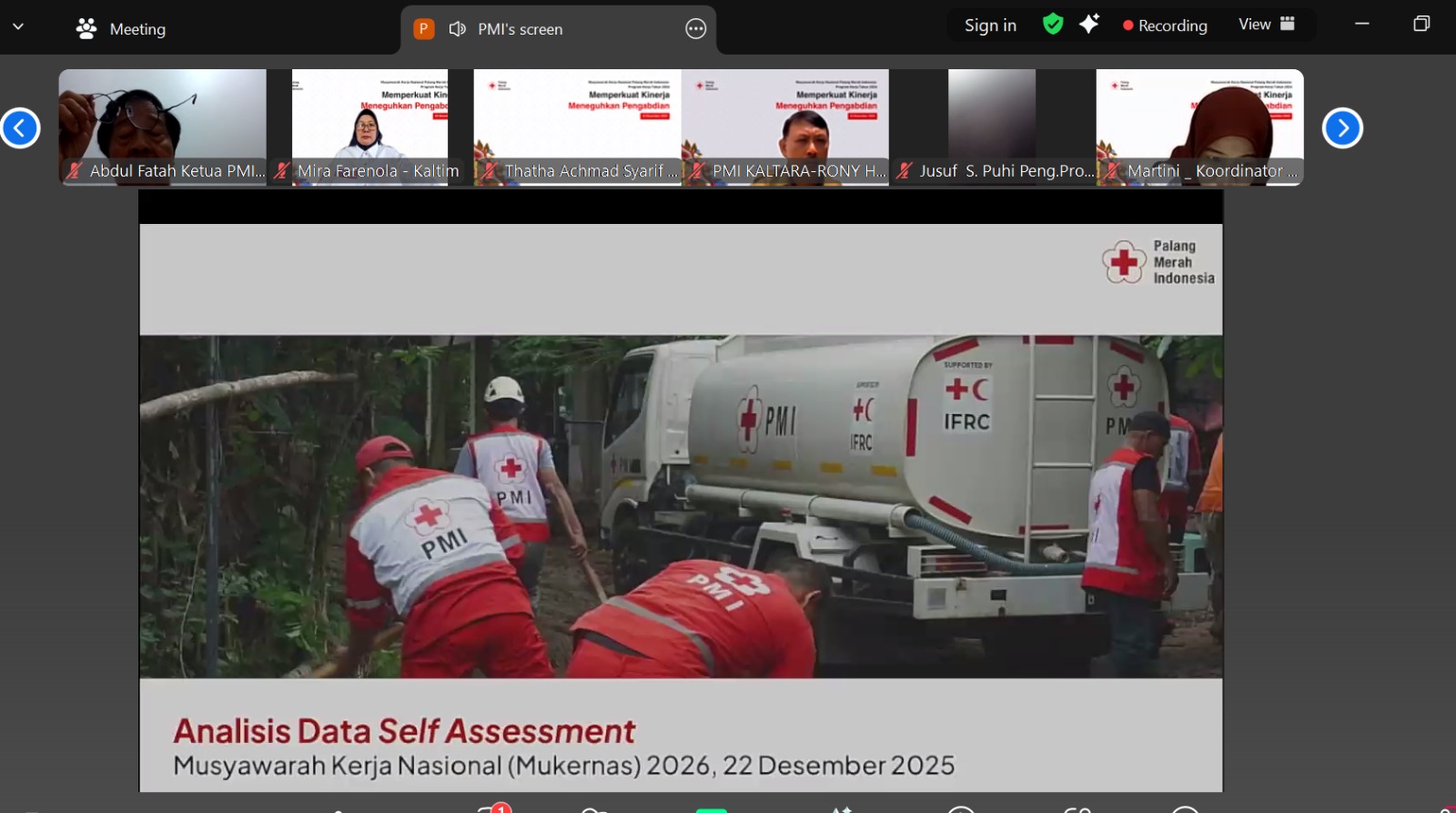Image resolution: width=1456 pixels, height=813 pixels.
Task: Open the ellipsis options on PMI's screen tab
Action: (695, 29)
